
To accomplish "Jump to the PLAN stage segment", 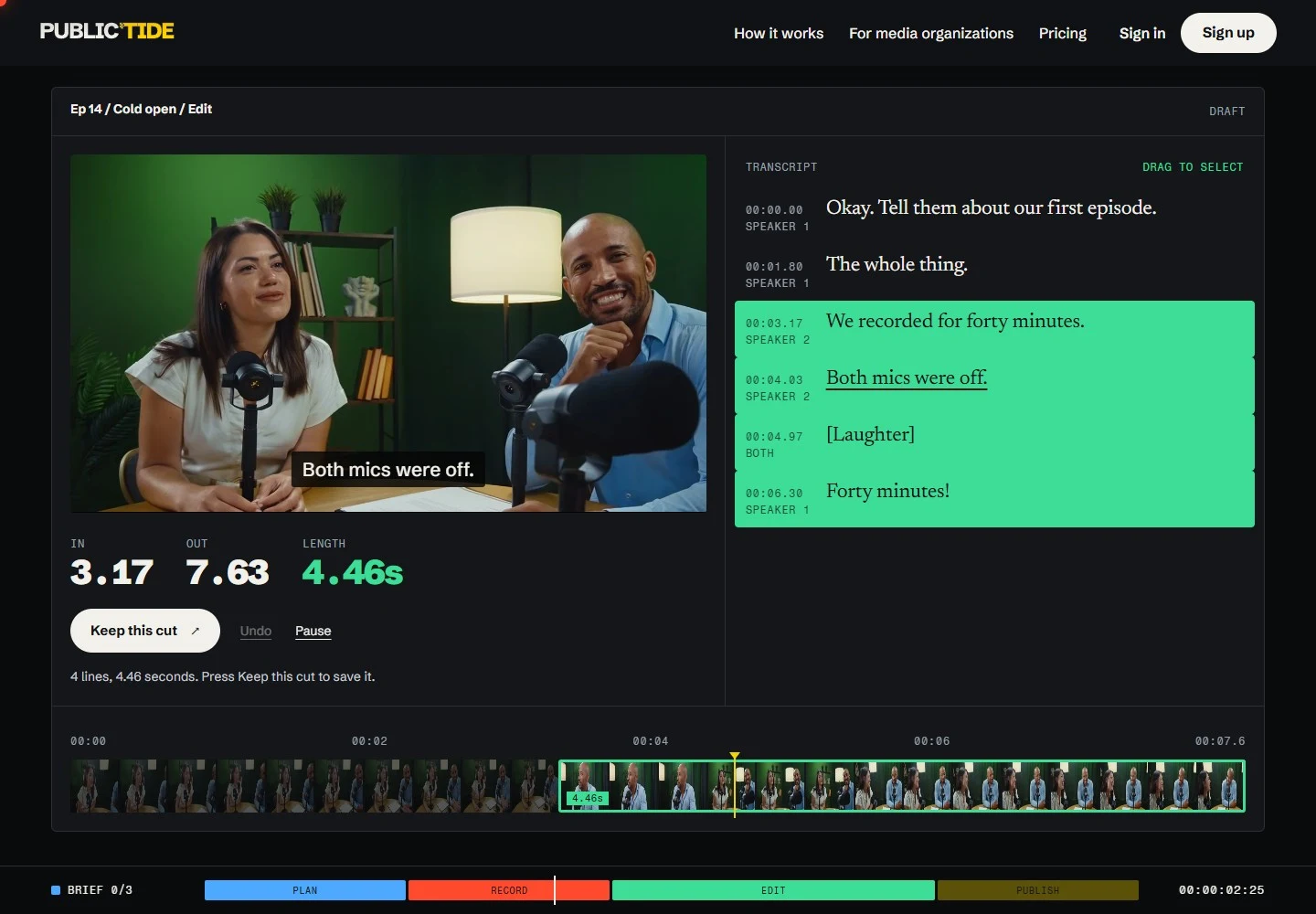I will [x=305, y=890].
